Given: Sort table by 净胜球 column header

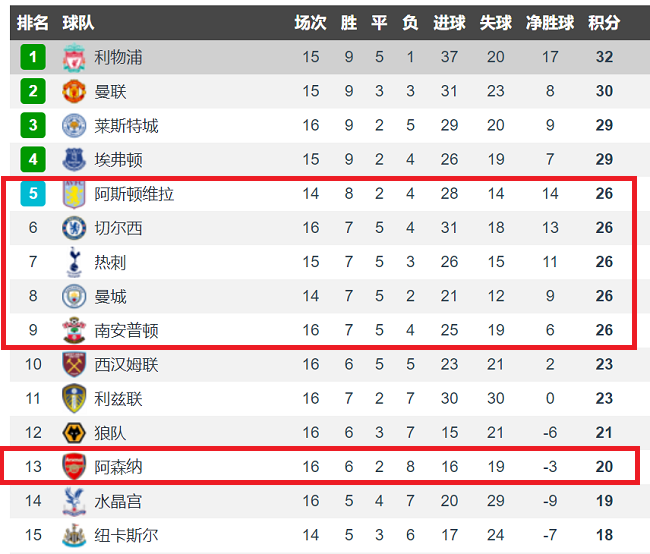Looking at the screenshot, I should [550, 23].
